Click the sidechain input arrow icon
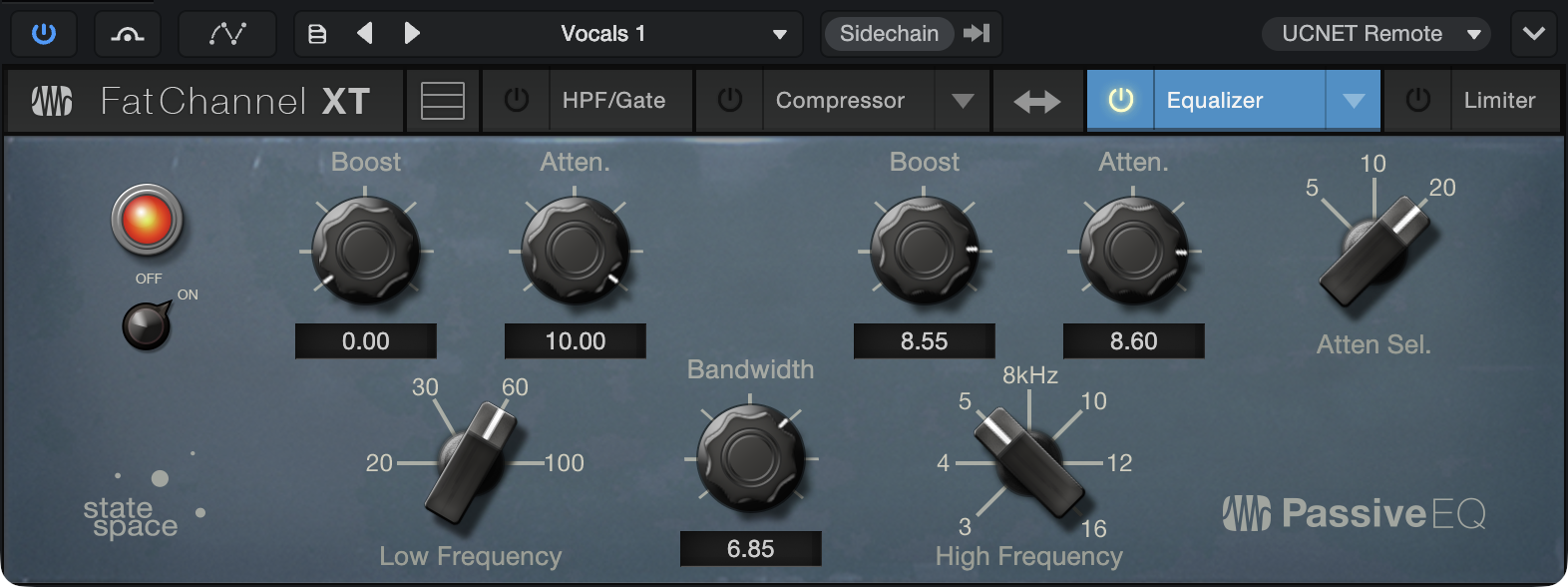This screenshot has width=1568, height=587. tap(977, 34)
